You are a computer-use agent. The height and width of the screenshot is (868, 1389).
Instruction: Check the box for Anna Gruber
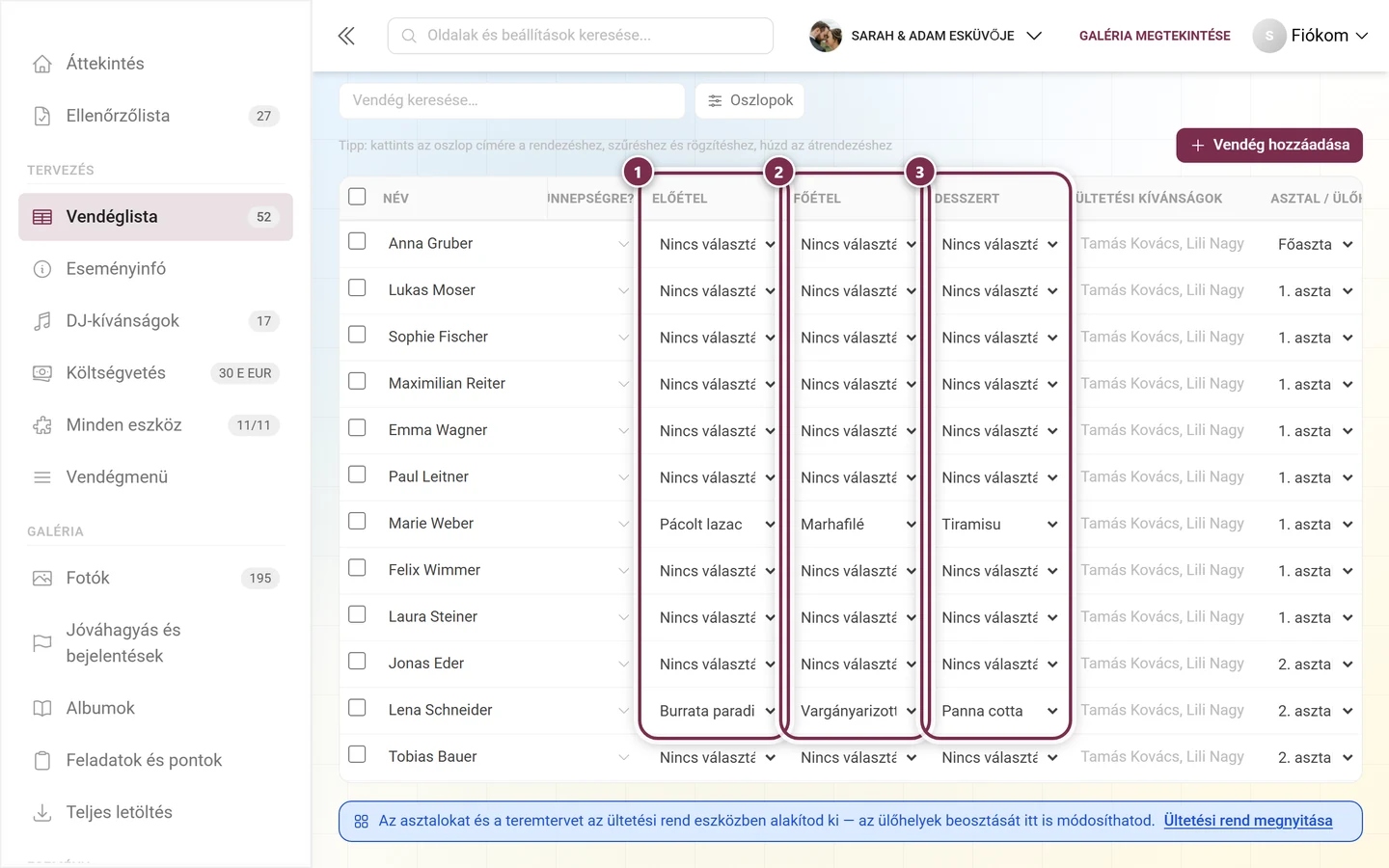click(357, 241)
